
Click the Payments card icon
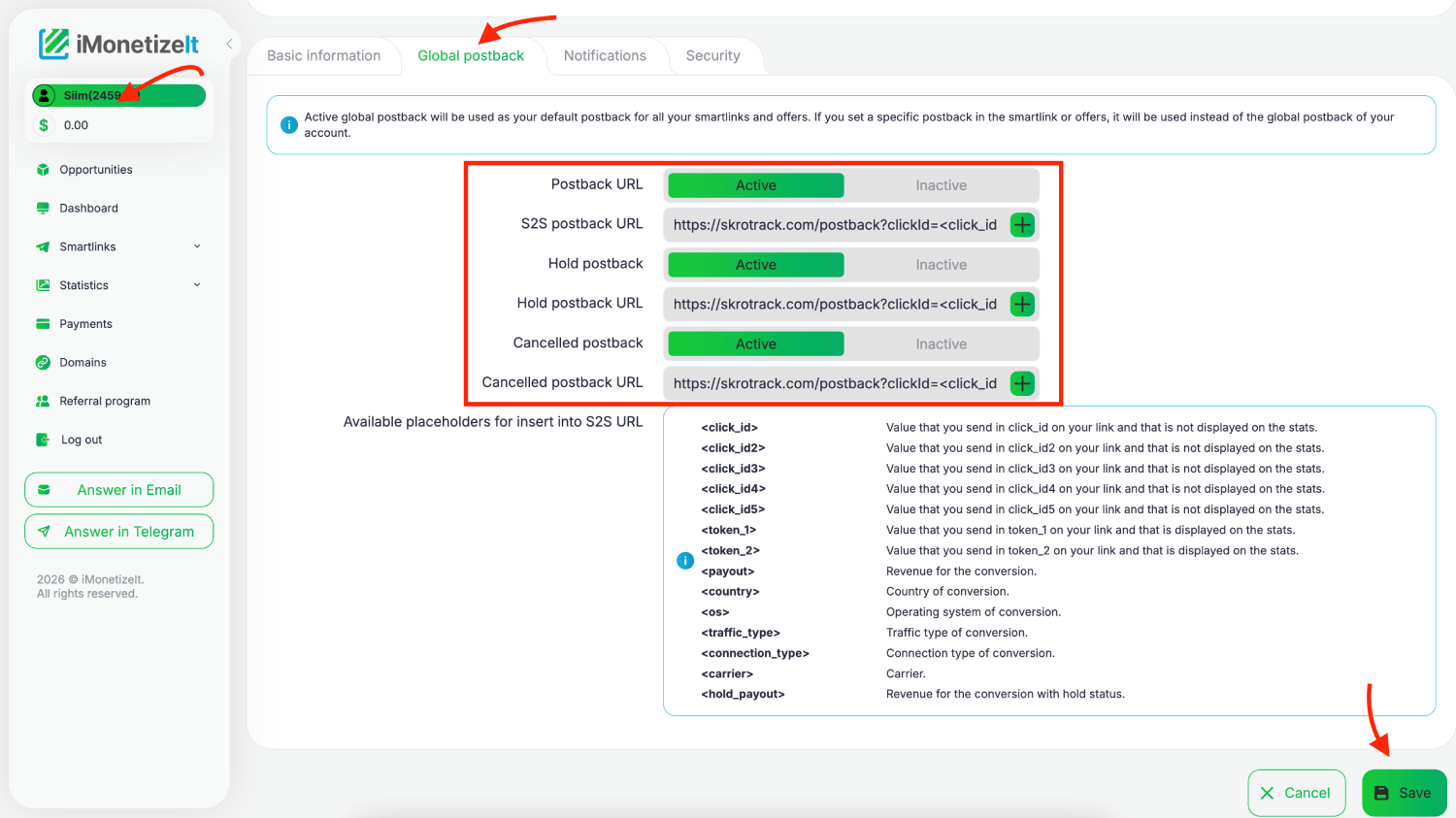[43, 324]
